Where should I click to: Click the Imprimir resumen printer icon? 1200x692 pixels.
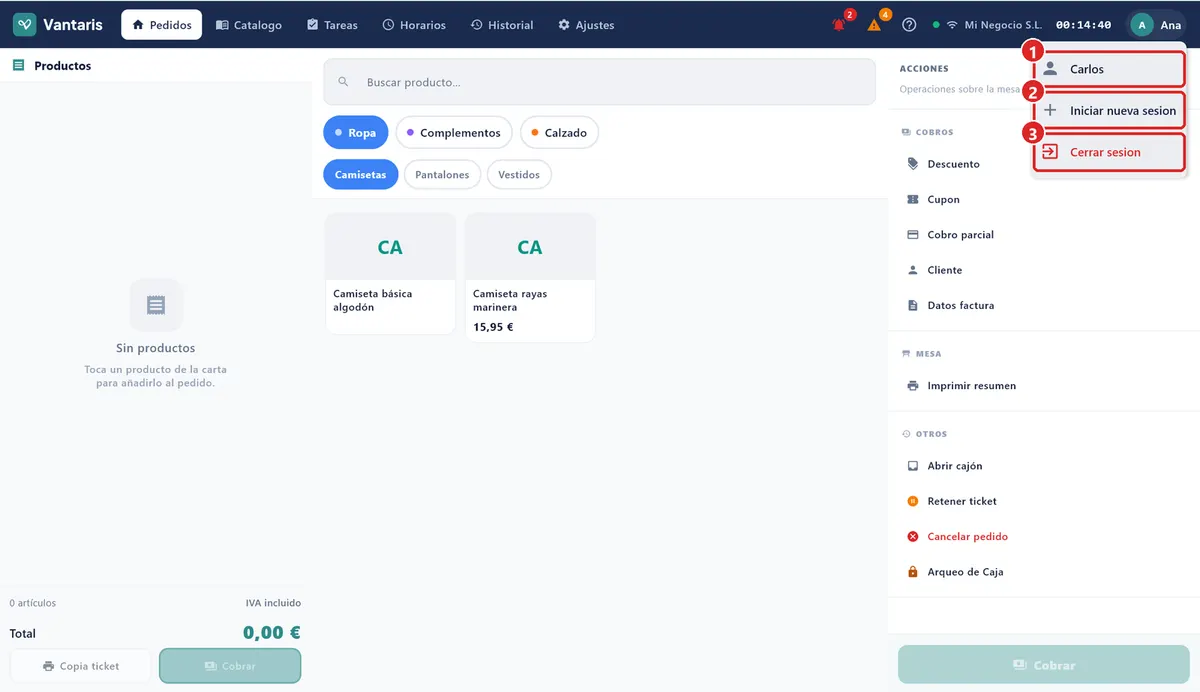click(x=912, y=386)
